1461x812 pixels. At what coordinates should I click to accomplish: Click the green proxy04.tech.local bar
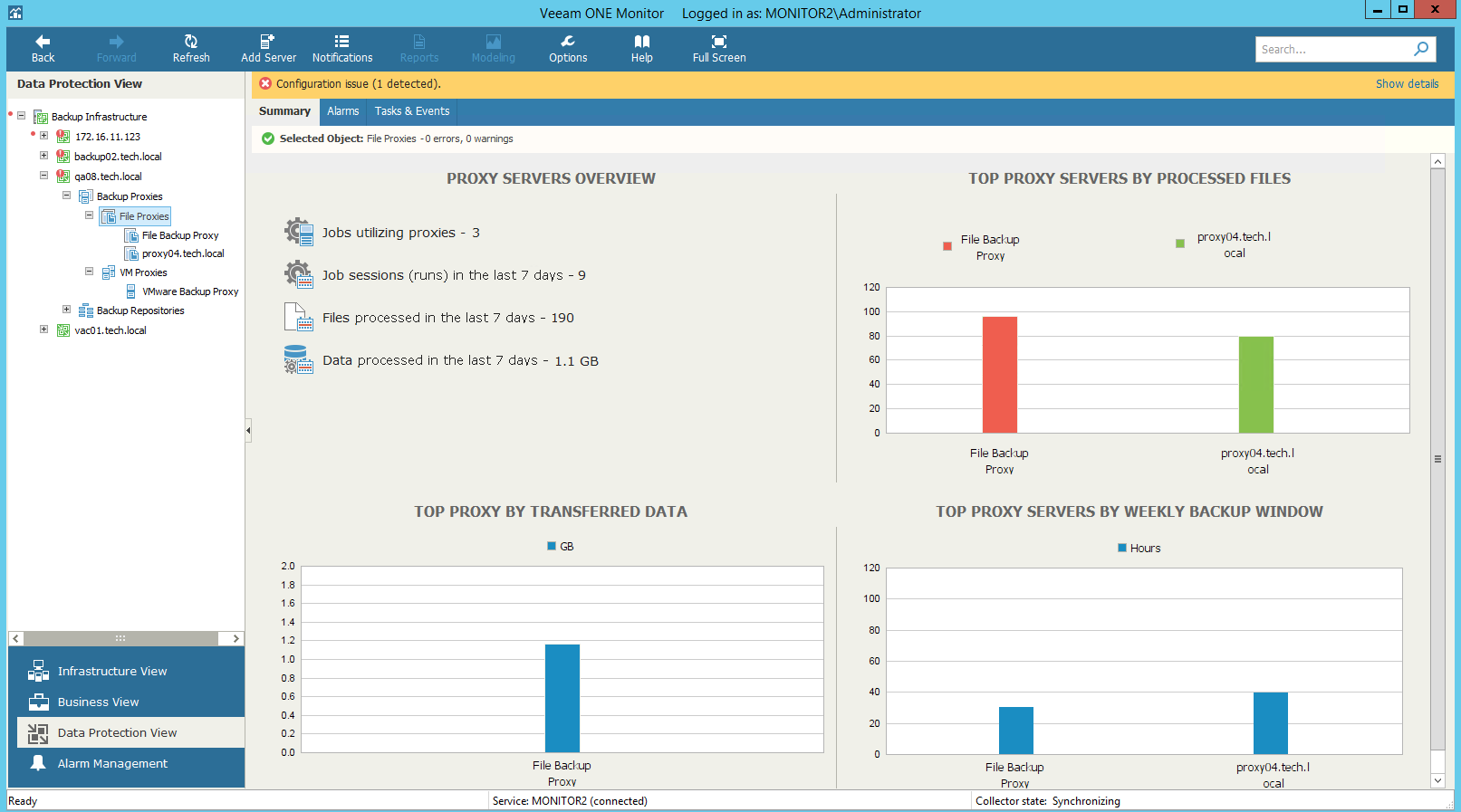(1256, 385)
